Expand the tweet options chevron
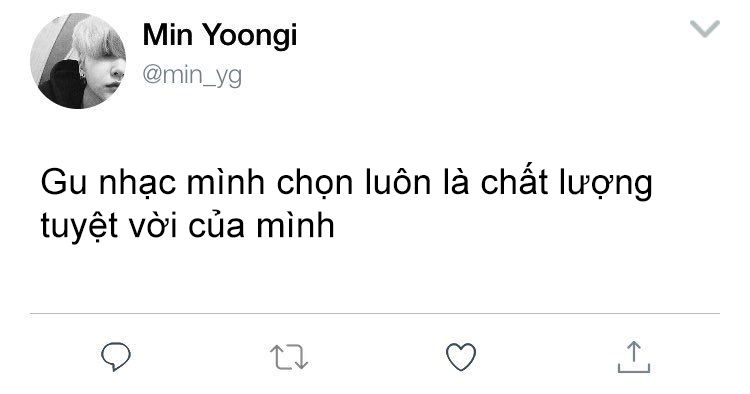This screenshot has width=750, height=394. [705, 29]
